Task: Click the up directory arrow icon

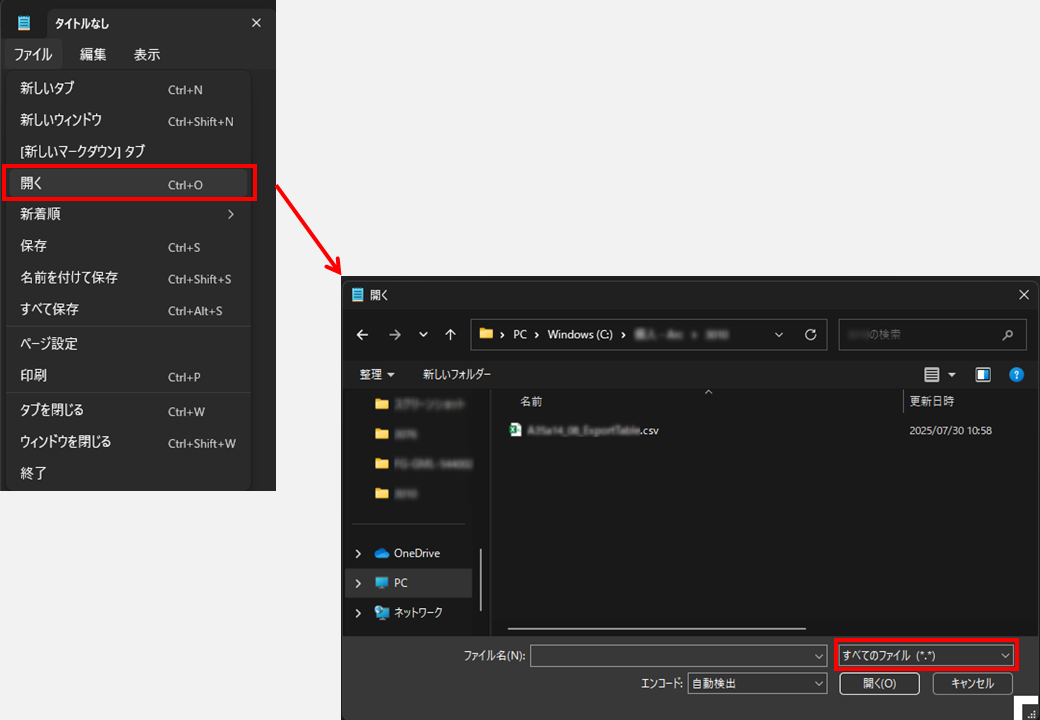Action: coord(451,335)
